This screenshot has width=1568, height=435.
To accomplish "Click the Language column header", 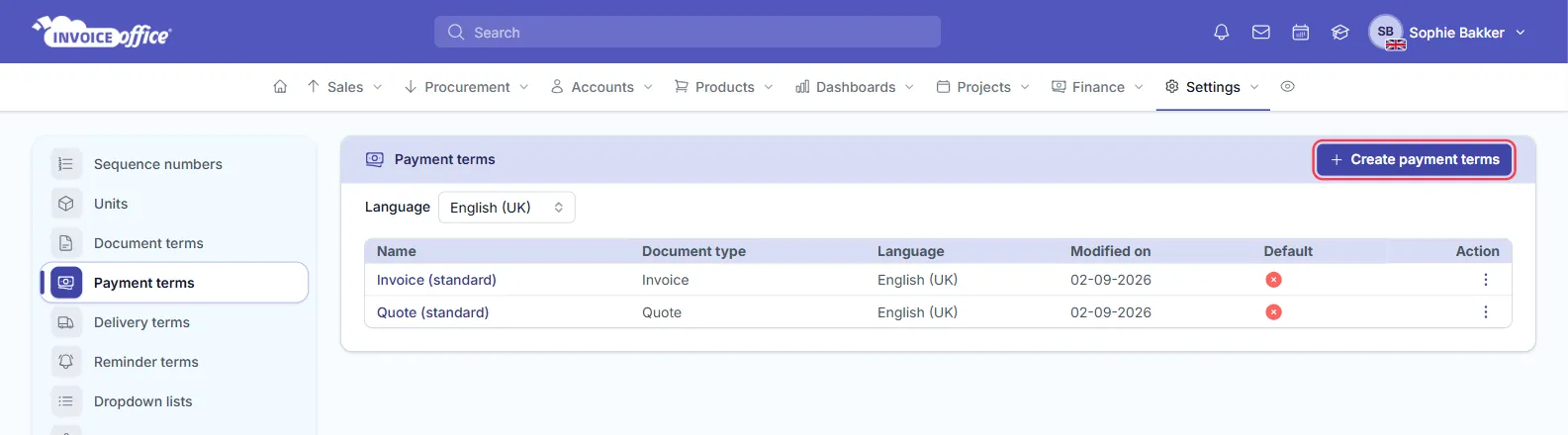I will [x=910, y=251].
